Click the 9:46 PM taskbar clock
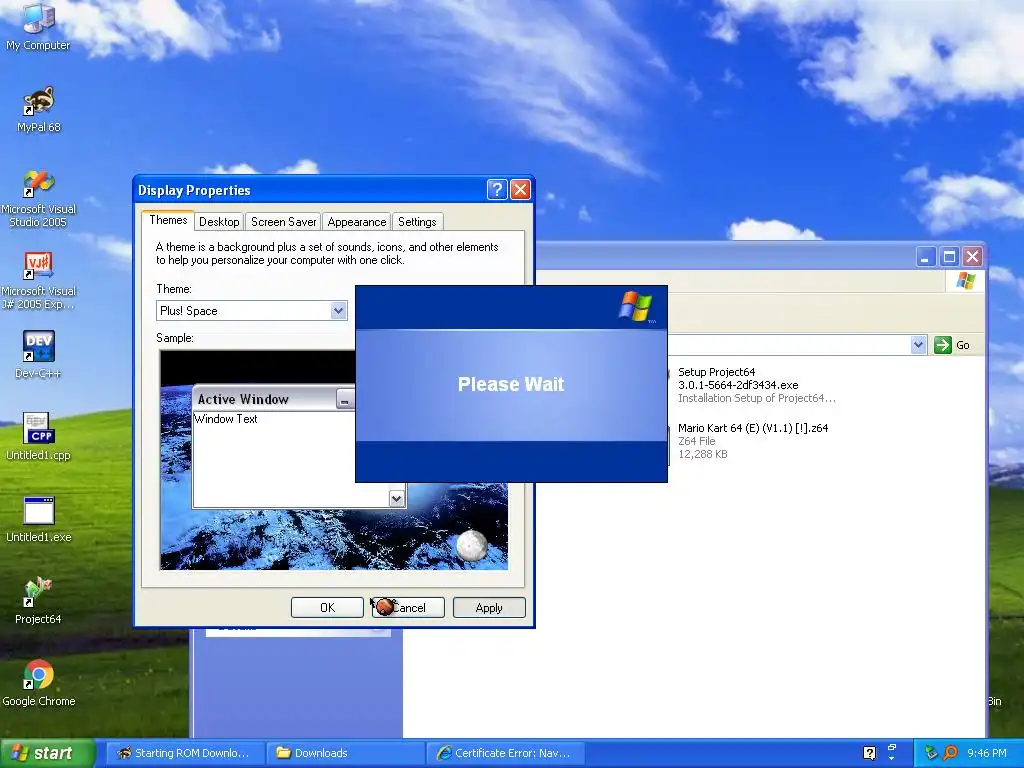Image resolution: width=1024 pixels, height=768 pixels. tap(987, 753)
